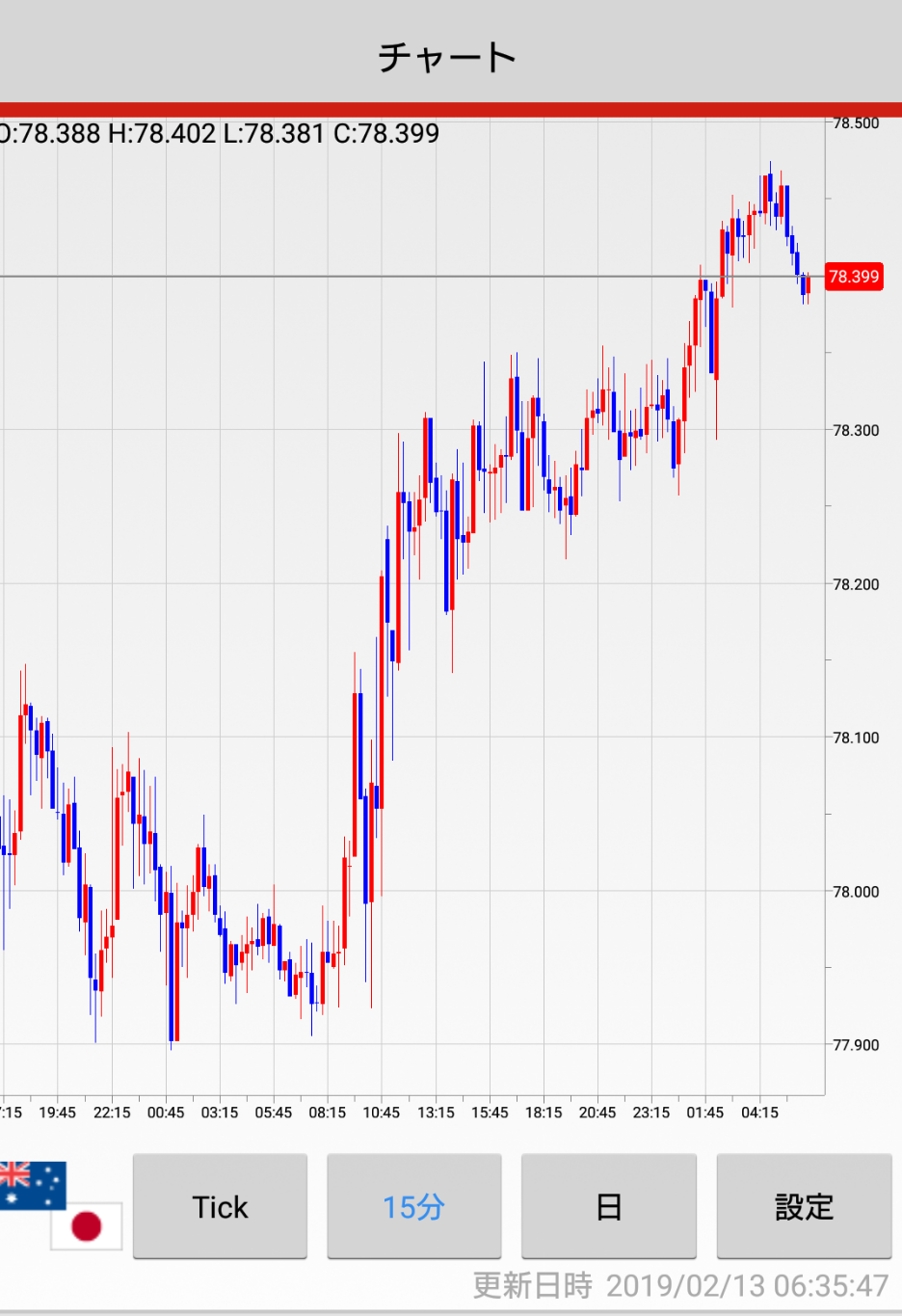
Task: Tap the Japanese flag icon
Action: point(87,1225)
